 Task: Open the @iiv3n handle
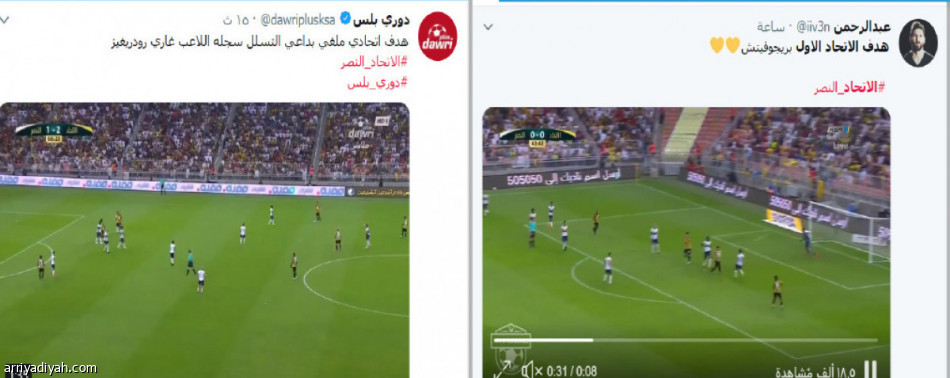pos(811,27)
